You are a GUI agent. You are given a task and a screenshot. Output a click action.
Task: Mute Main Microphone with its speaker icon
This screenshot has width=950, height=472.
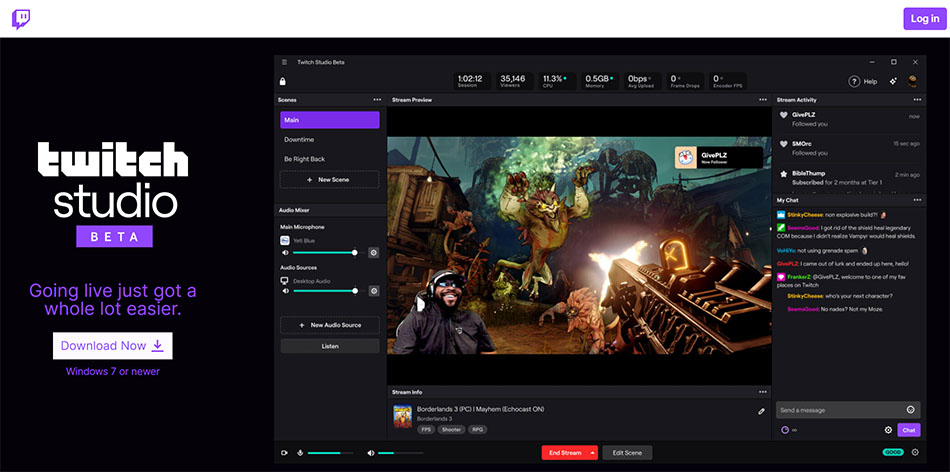tap(285, 253)
